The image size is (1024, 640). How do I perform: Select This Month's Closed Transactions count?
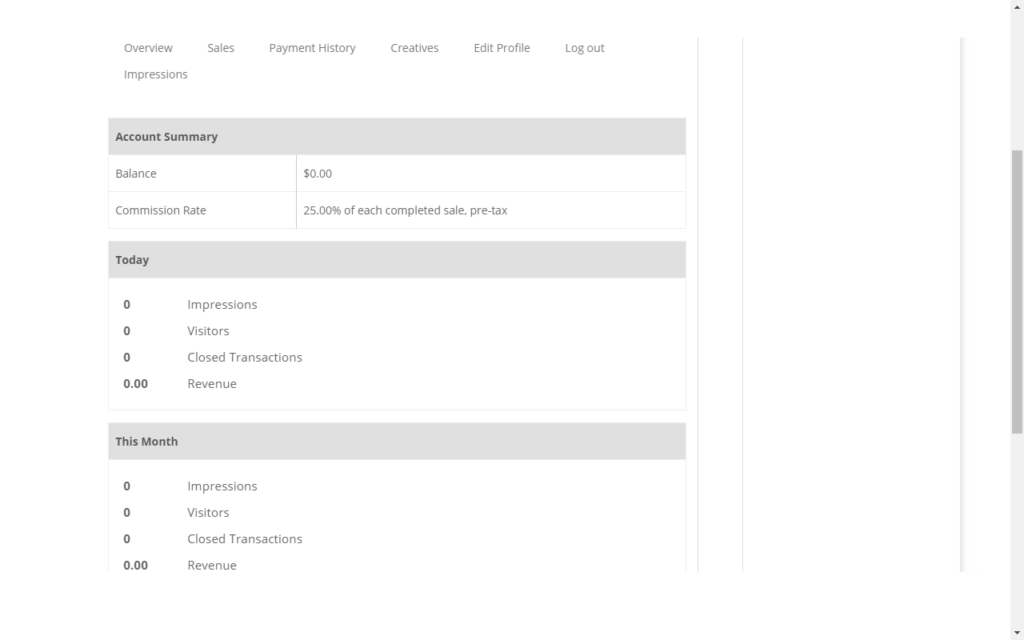click(127, 539)
